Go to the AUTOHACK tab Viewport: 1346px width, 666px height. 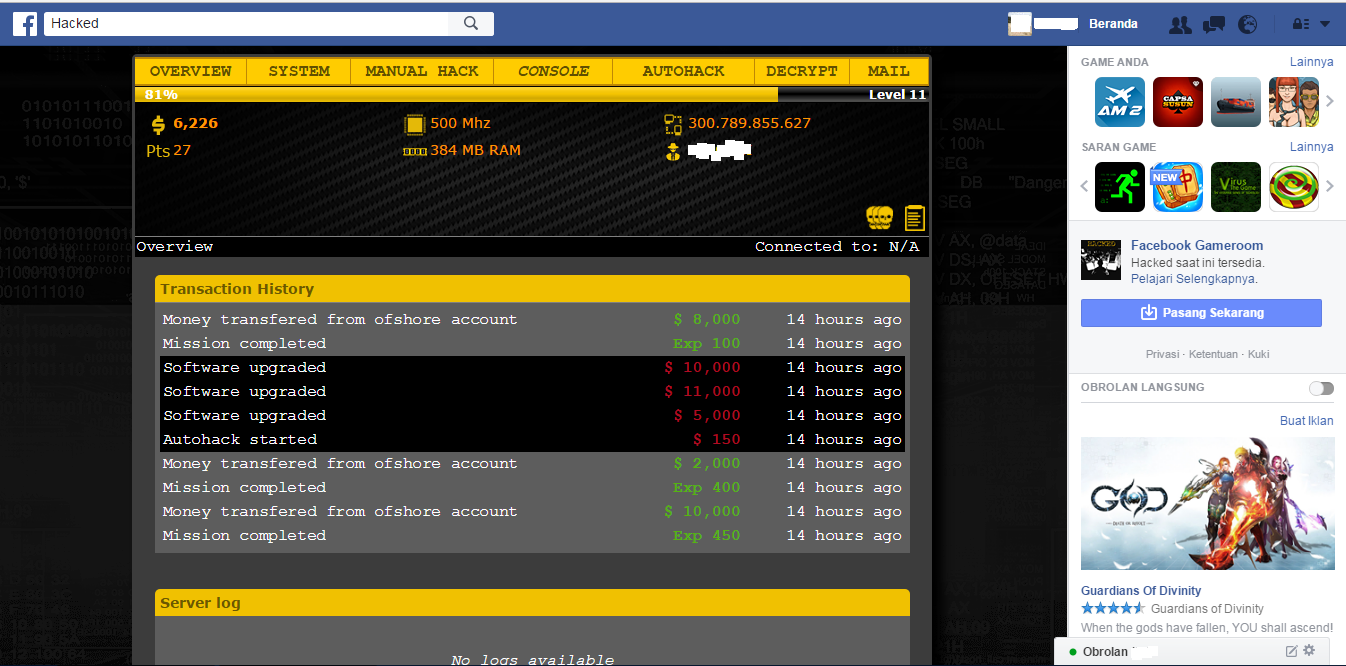point(683,71)
